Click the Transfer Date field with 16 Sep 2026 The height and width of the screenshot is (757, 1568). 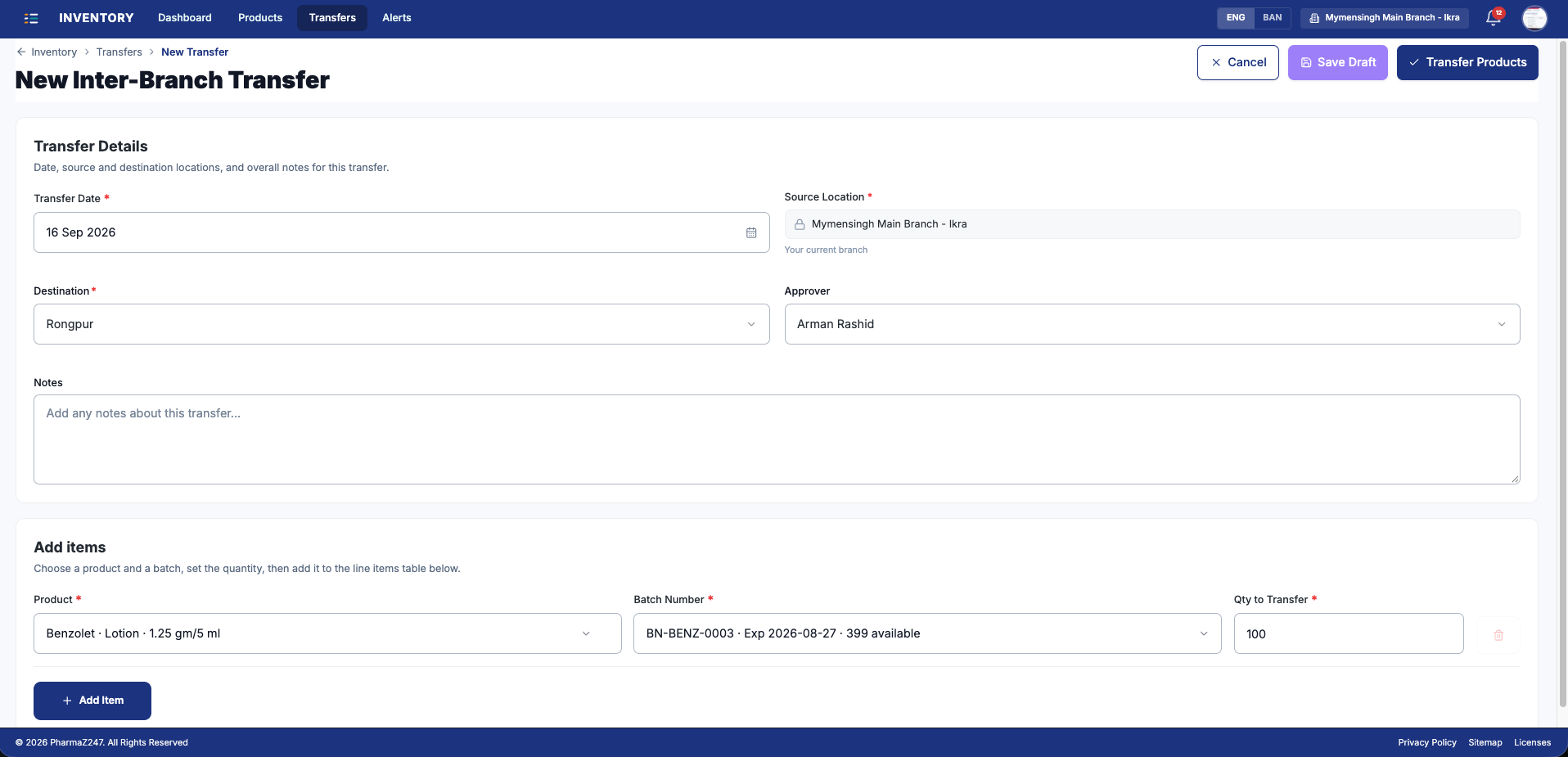point(401,232)
